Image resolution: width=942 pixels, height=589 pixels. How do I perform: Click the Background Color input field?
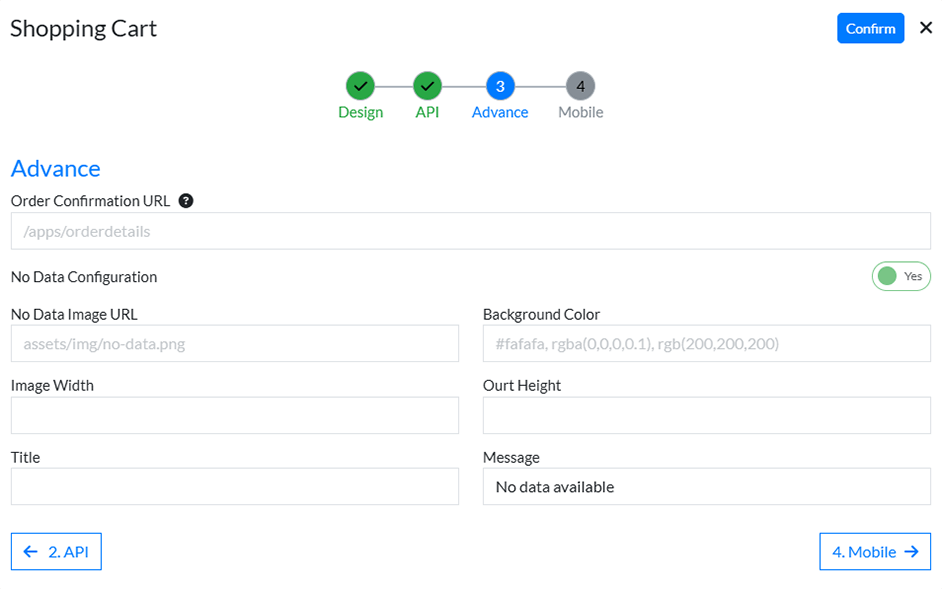pos(706,344)
